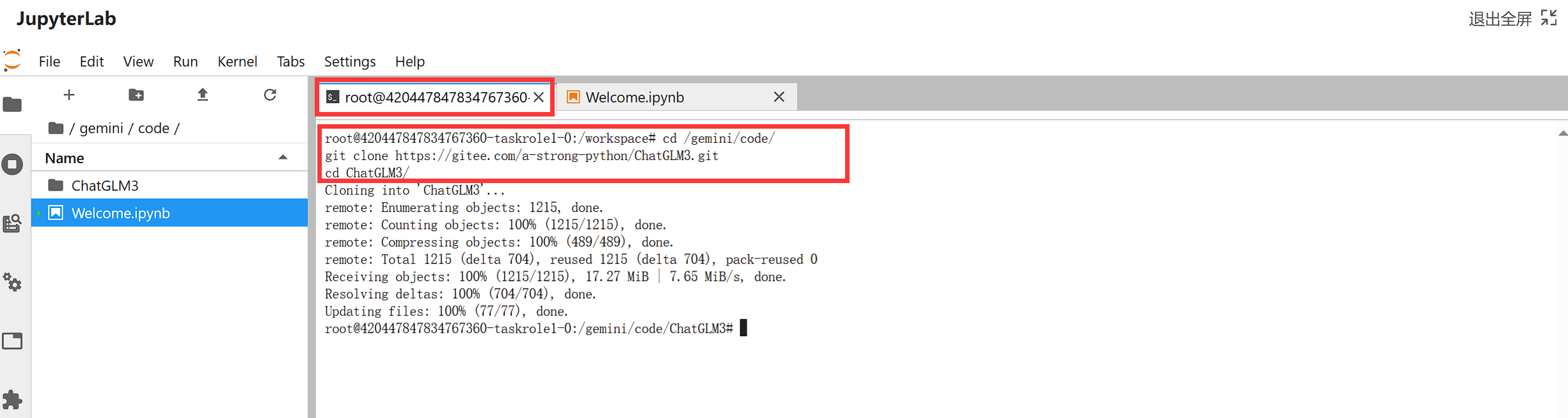Click 'Updating files: 100% (77/77), done.' line
Screen dimensions: 1568x418
[446, 311]
